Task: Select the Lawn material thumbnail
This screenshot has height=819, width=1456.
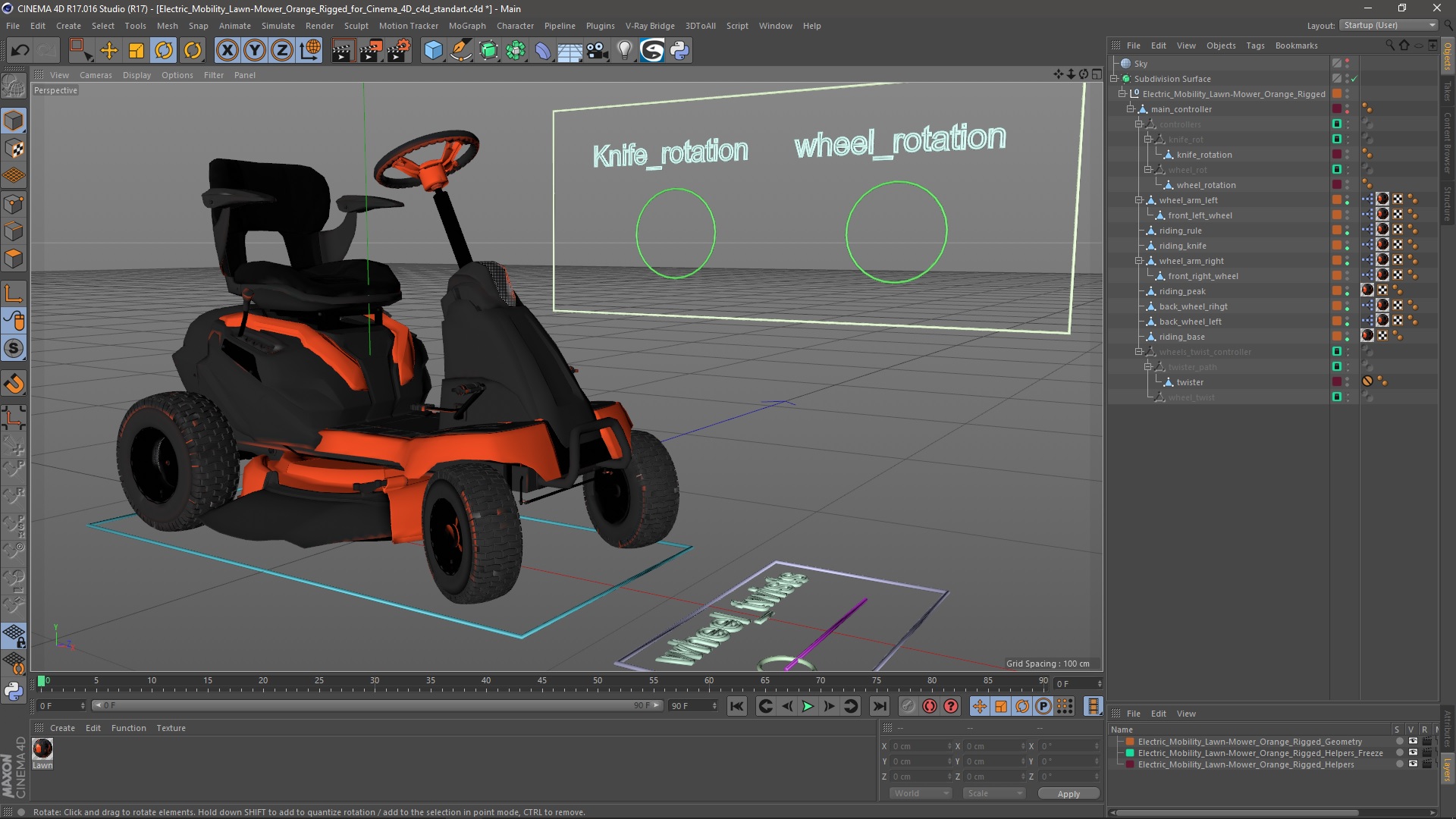Action: click(42, 749)
